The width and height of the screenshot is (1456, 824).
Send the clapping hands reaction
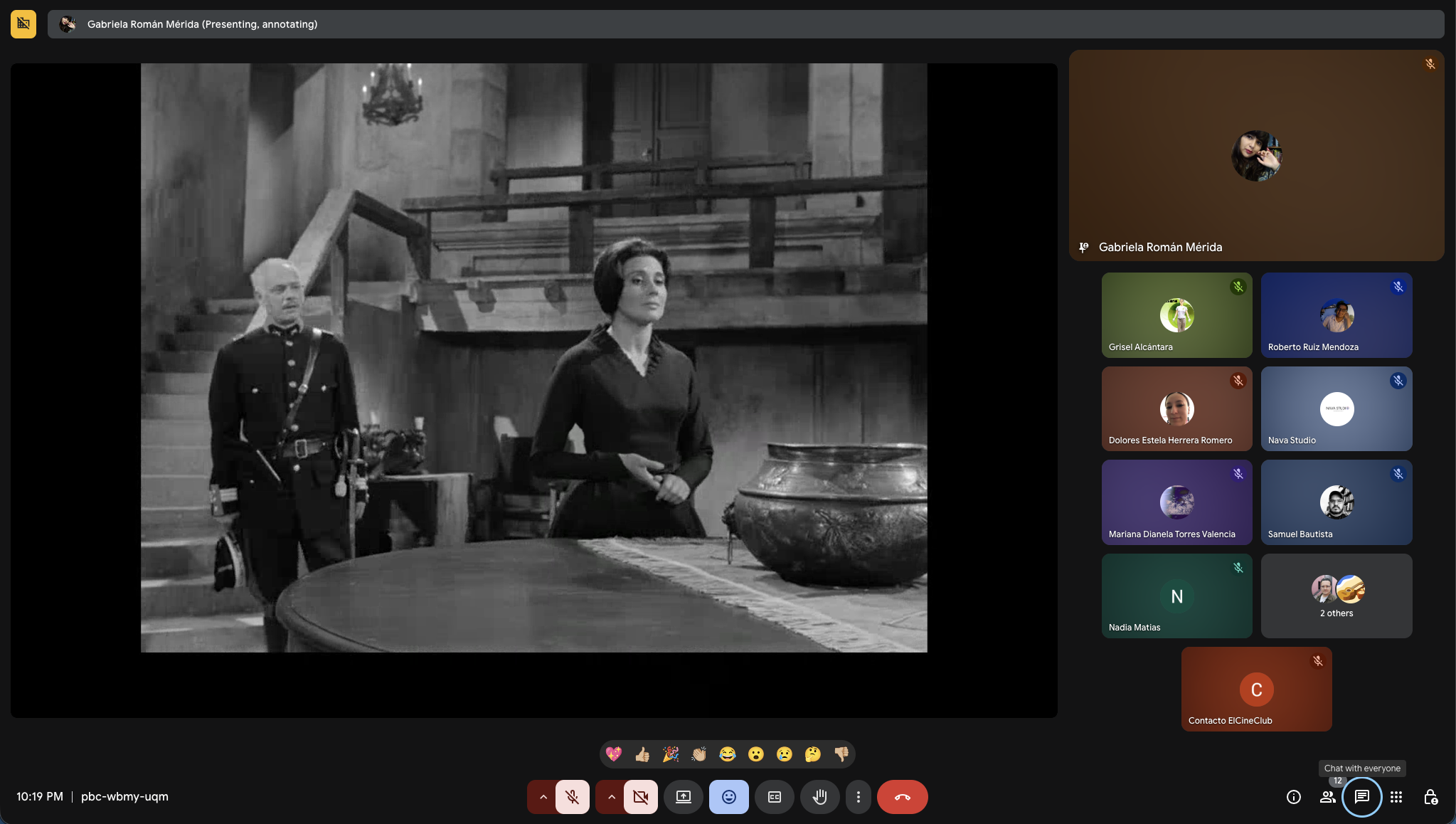698,754
